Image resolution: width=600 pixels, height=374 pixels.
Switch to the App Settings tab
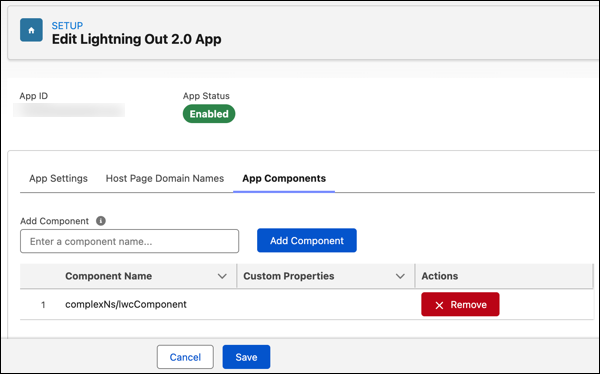(x=59, y=178)
